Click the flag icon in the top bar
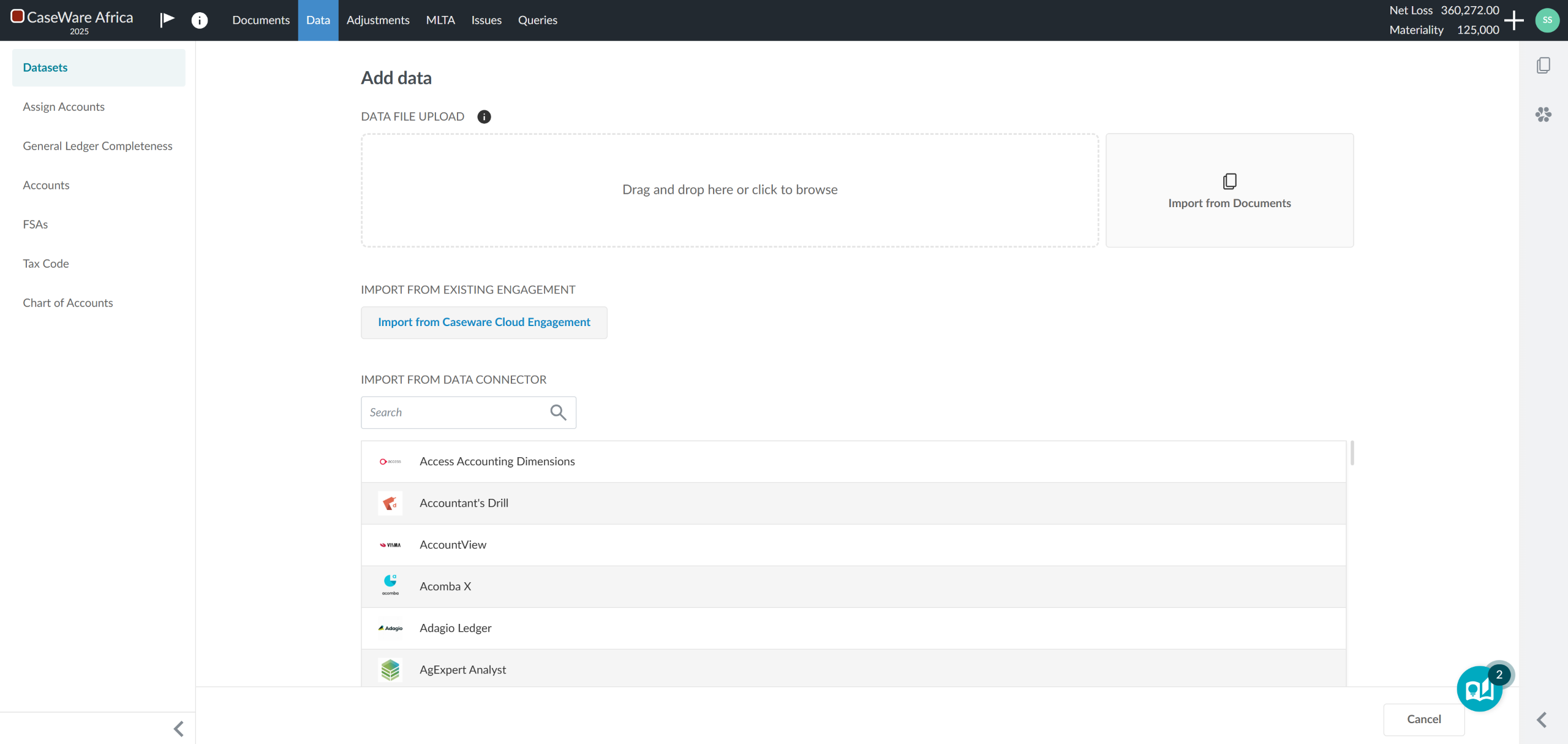The image size is (1568, 744). (x=167, y=20)
